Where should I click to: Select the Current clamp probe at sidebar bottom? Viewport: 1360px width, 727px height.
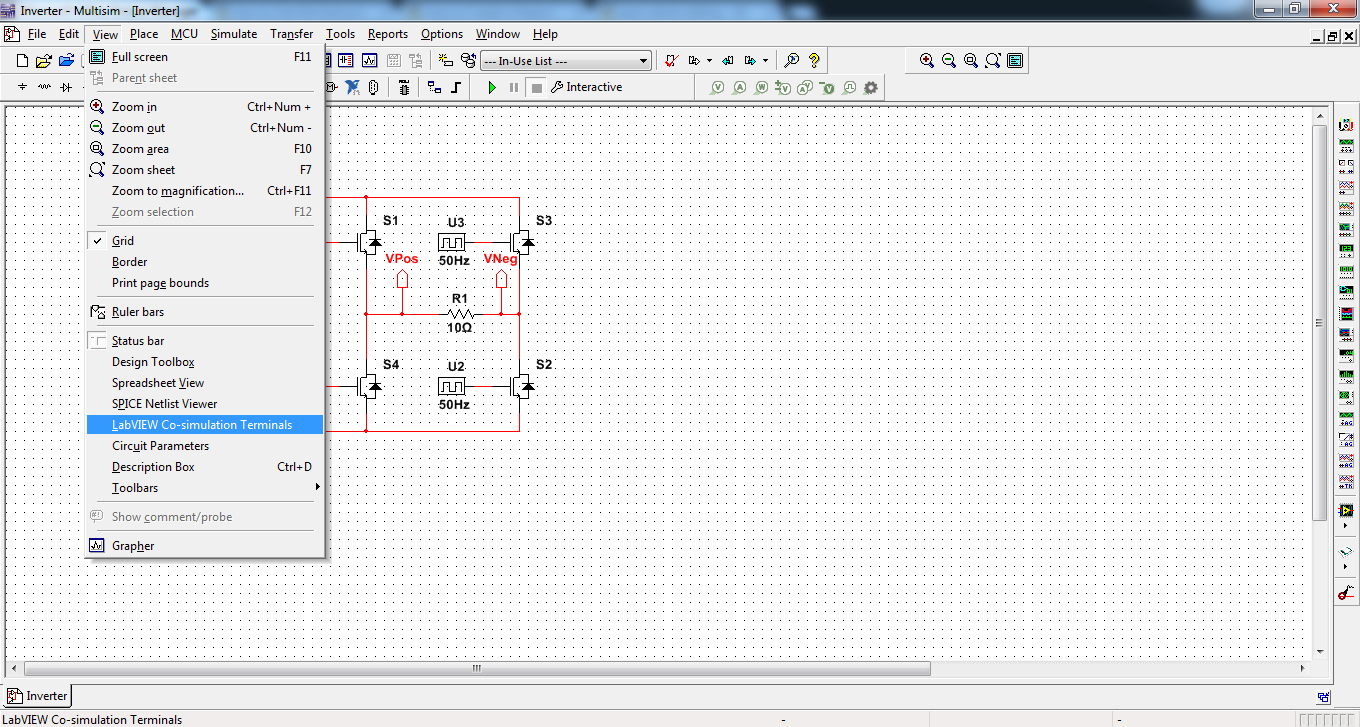tap(1345, 593)
